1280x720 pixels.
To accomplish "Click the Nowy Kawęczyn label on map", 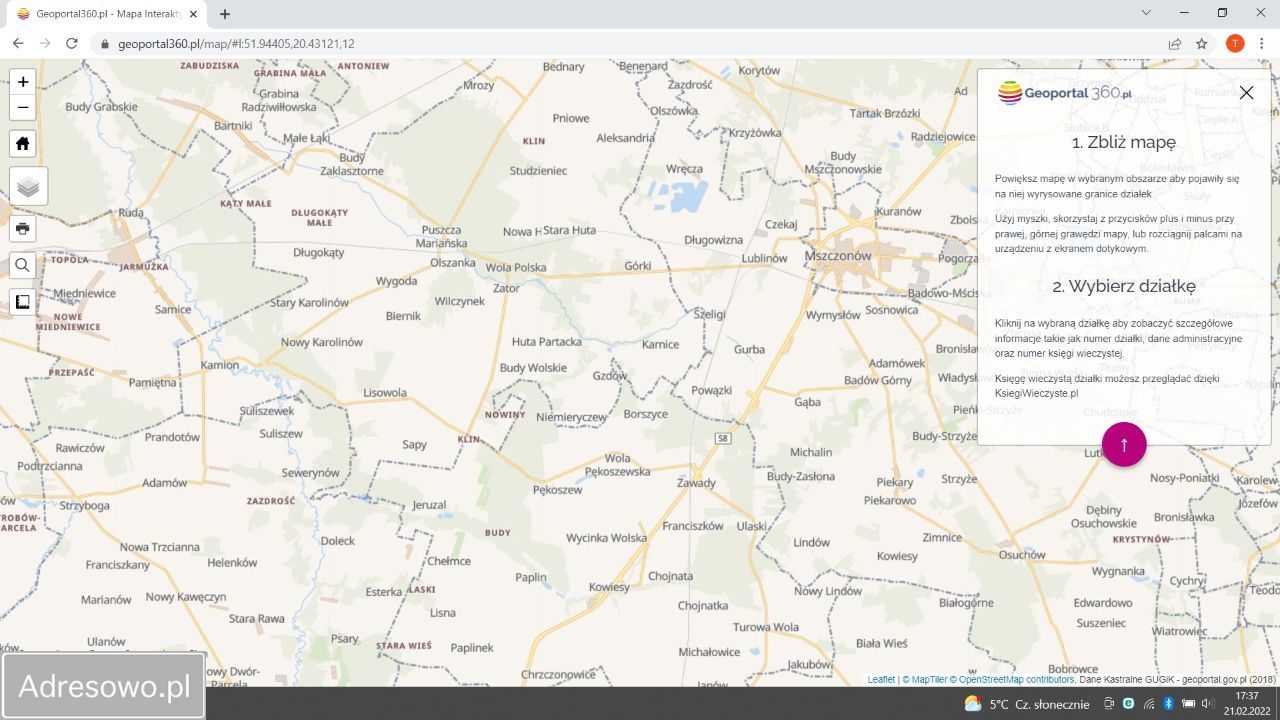I will (186, 597).
